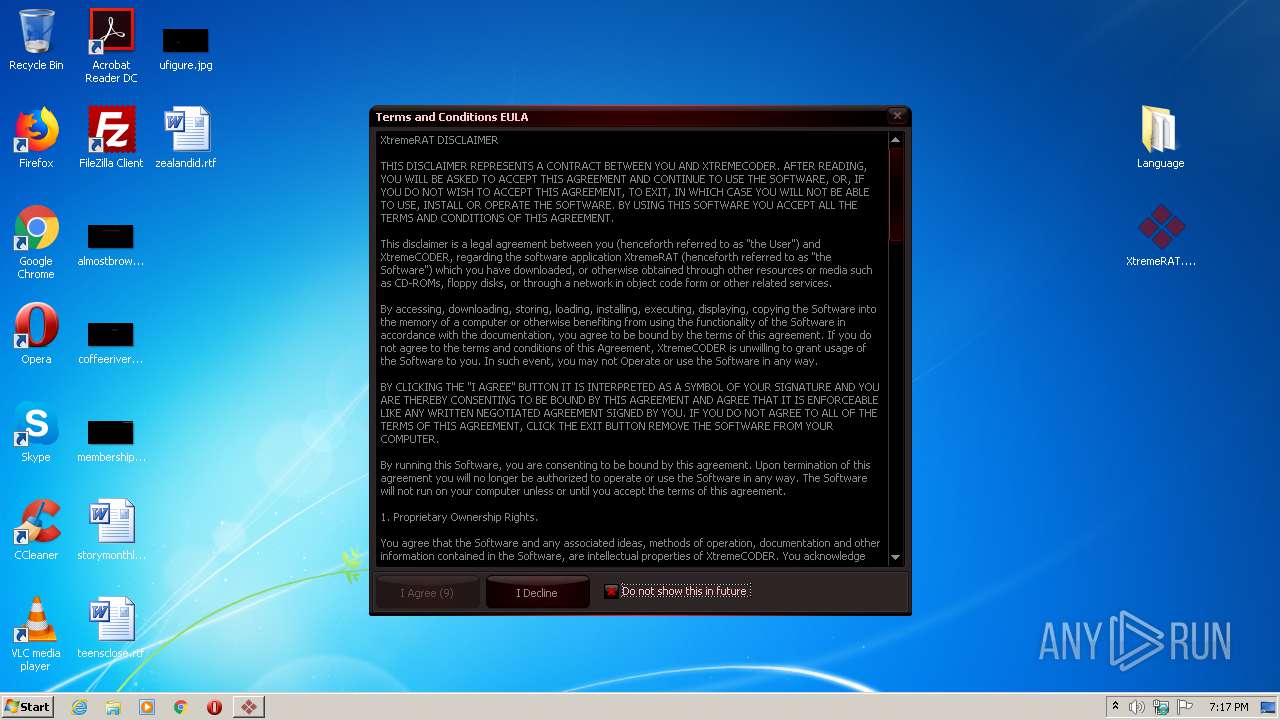Viewport: 1280px width, 720px height.
Task: Open Google Chrome desktop shortcut
Action: click(36, 243)
